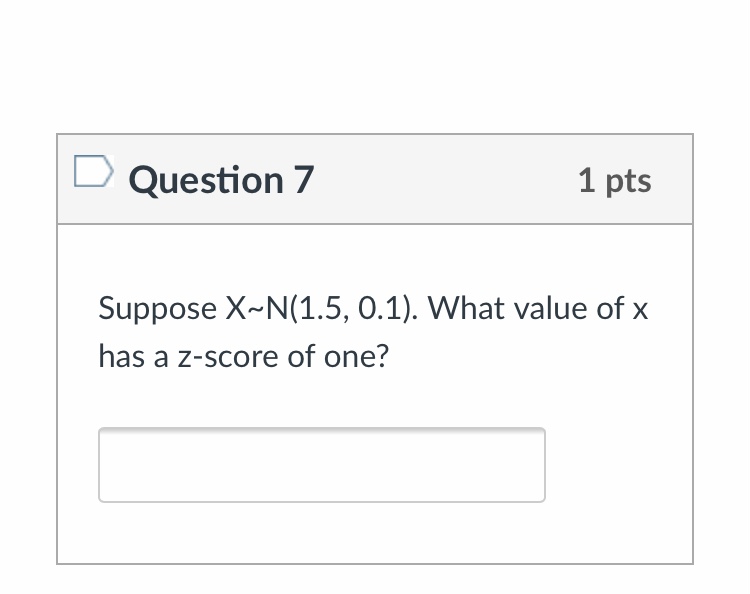Click into the answer text box
Image resolution: width=750 pixels, height=594 pixels.
[x=321, y=465]
